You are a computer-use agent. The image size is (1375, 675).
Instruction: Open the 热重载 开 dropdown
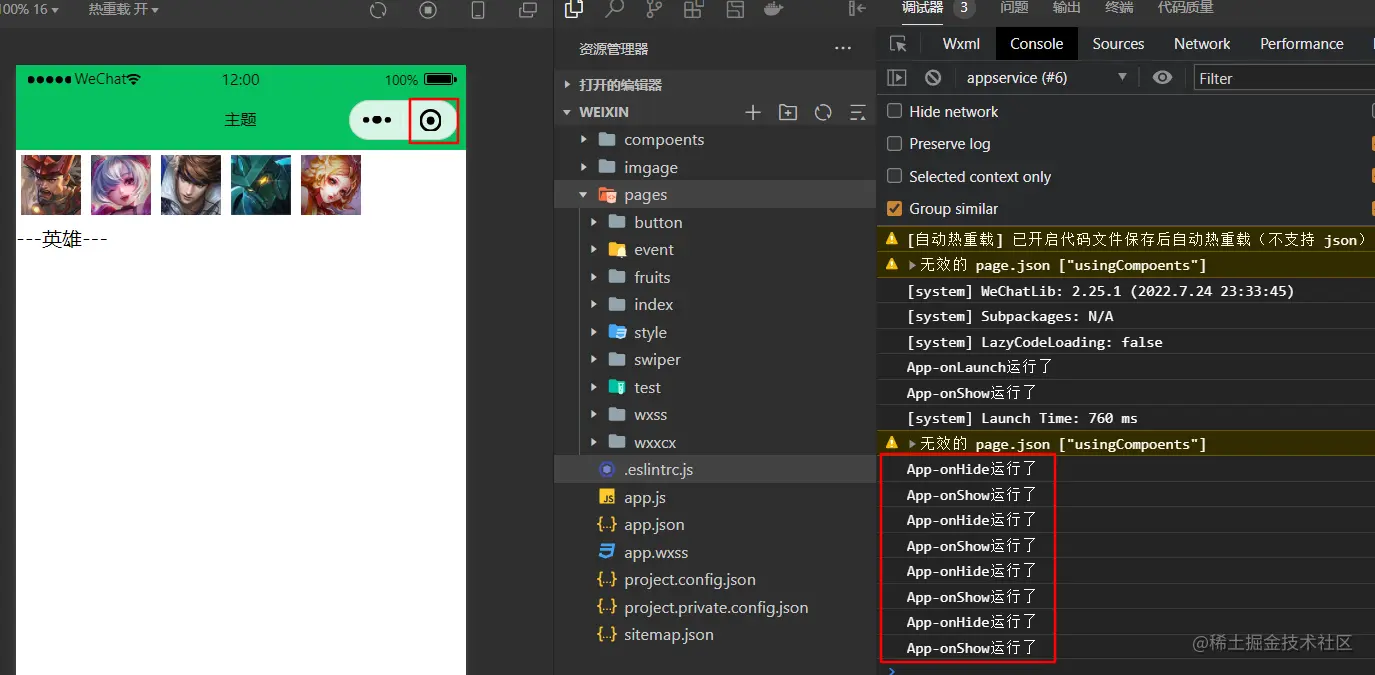coord(123,9)
